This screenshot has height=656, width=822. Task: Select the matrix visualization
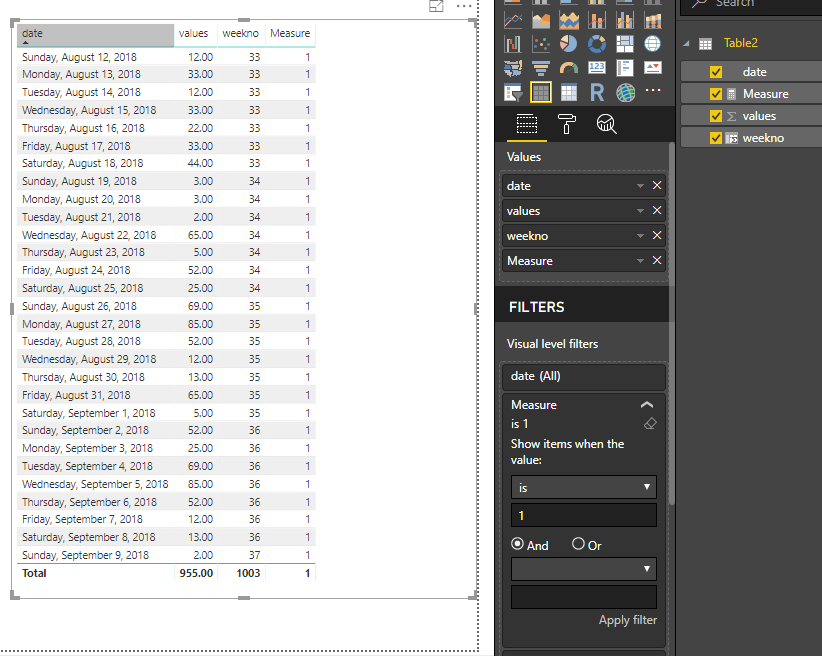pyautogui.click(x=569, y=93)
